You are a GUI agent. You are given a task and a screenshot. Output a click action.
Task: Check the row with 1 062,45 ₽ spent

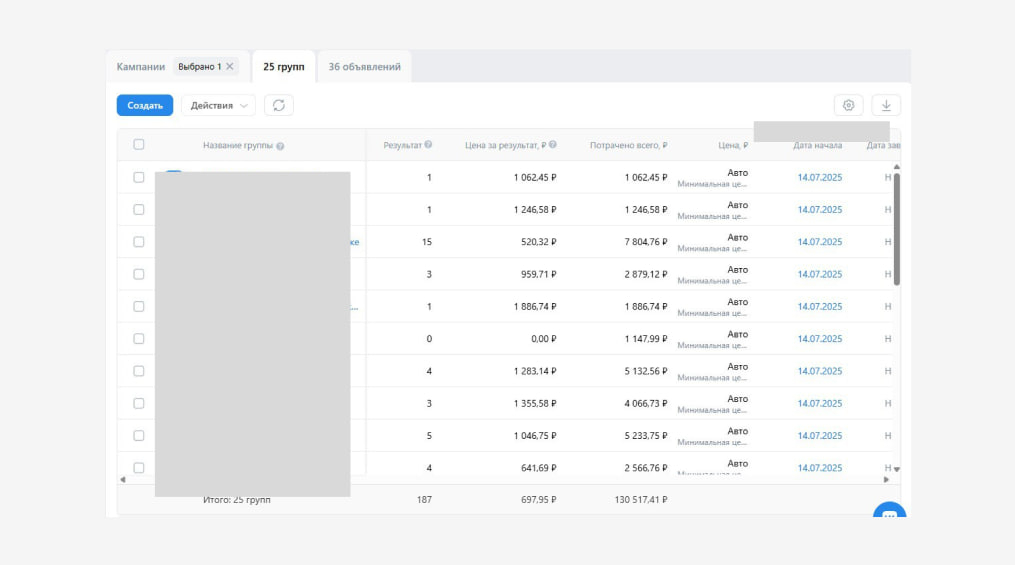(139, 177)
